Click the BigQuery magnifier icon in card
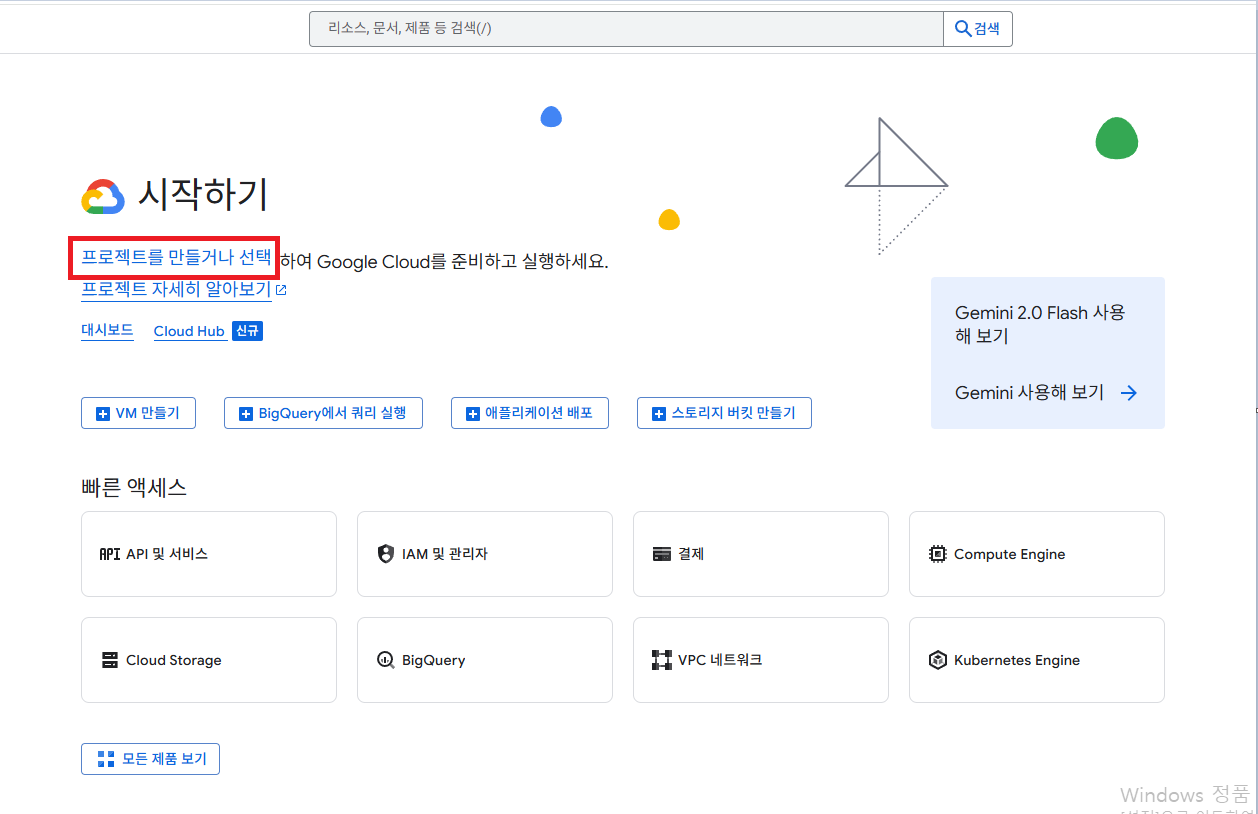The height and width of the screenshot is (814, 1258). (x=386, y=660)
